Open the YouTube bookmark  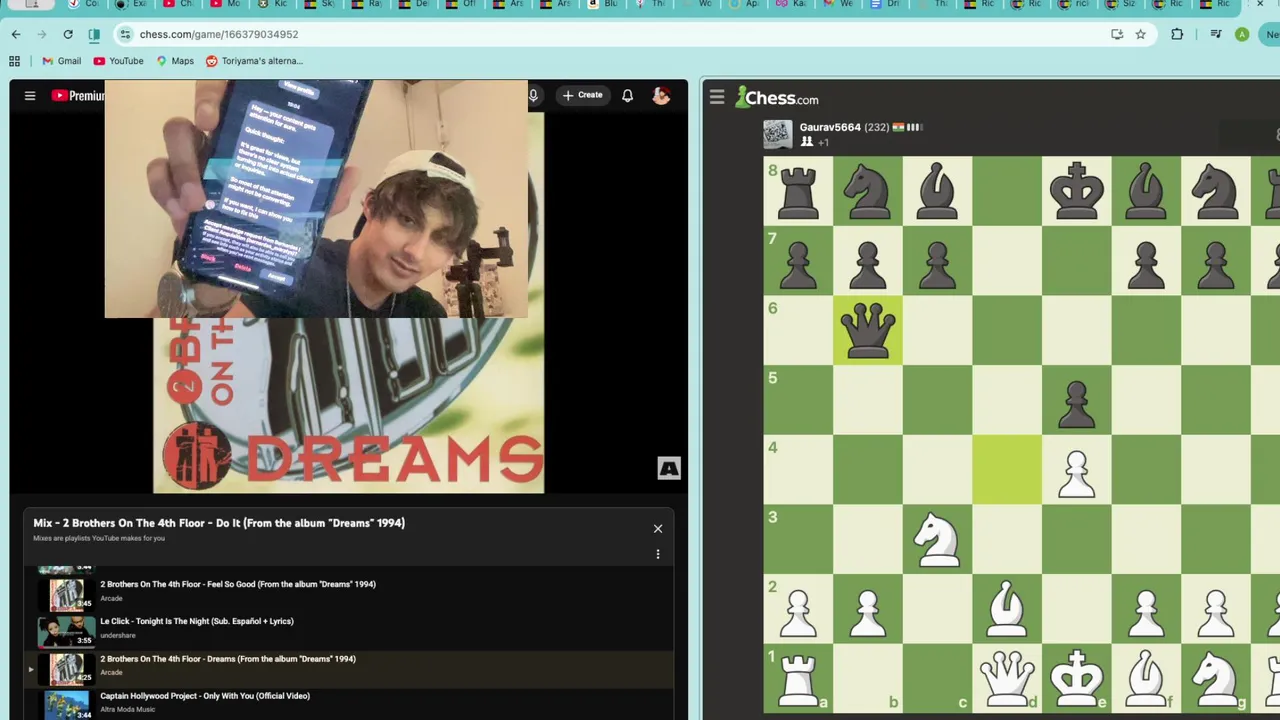pos(118,61)
